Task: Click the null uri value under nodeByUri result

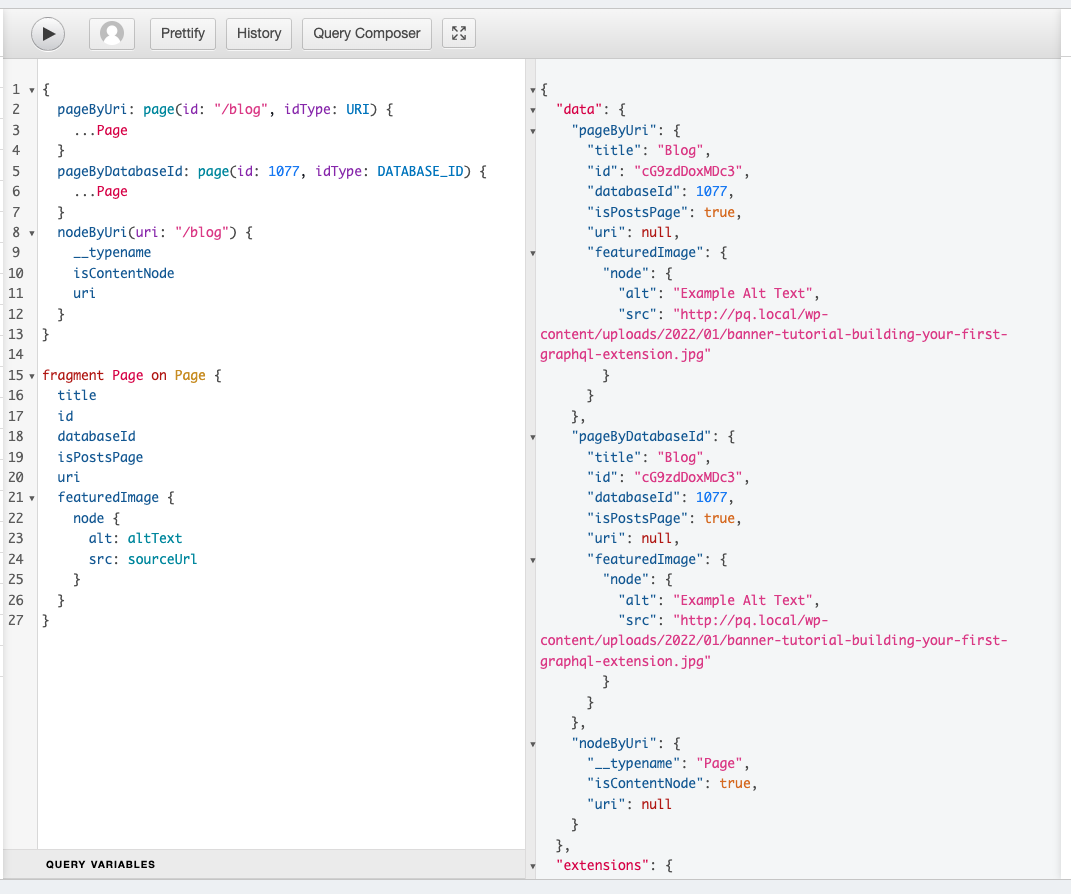Action: 656,804
